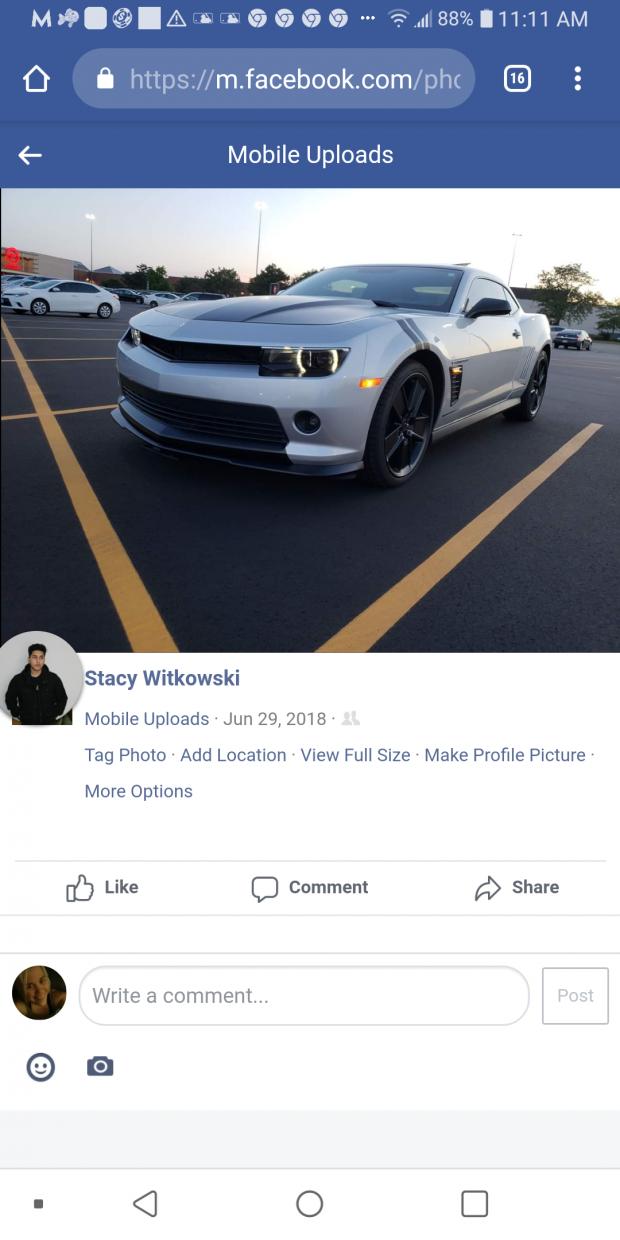Open the silver Camaro photo

pos(310,420)
